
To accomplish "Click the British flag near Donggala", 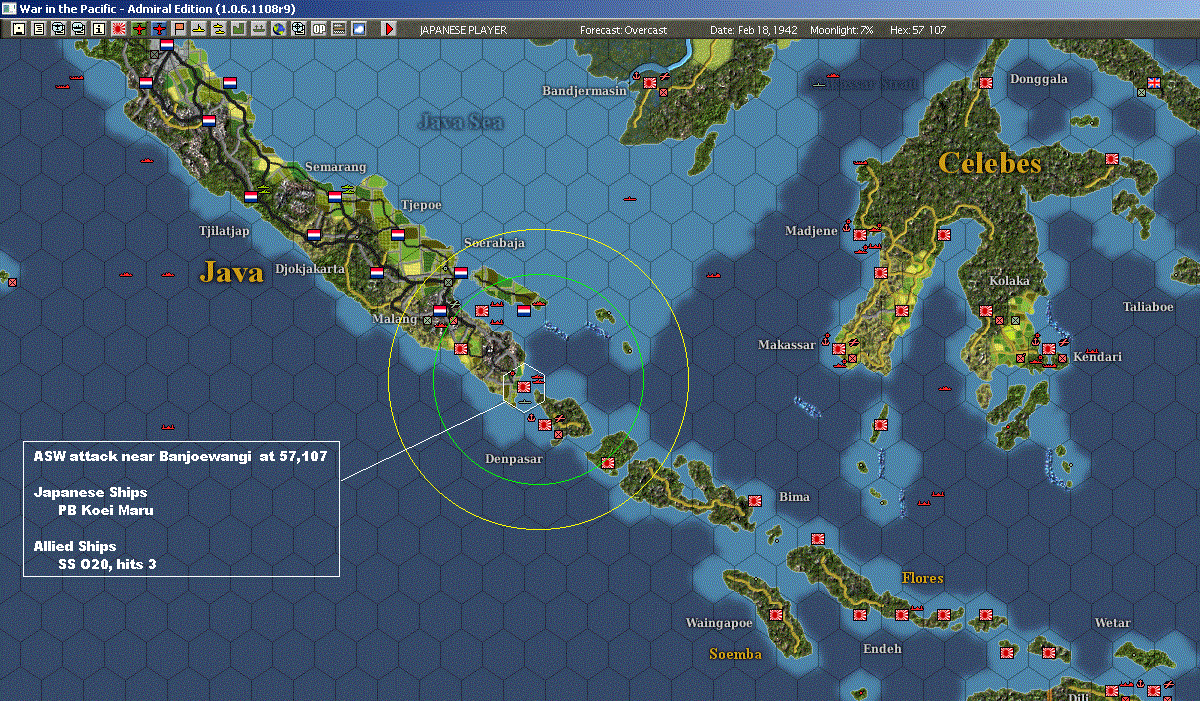I will tap(1154, 83).
